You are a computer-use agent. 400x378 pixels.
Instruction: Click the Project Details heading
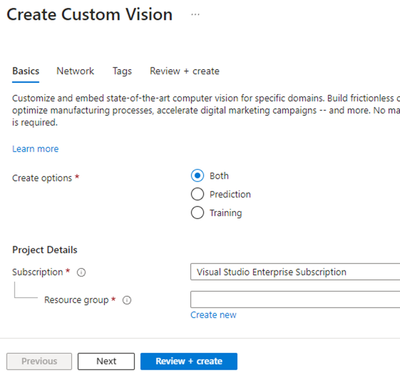tap(45, 250)
